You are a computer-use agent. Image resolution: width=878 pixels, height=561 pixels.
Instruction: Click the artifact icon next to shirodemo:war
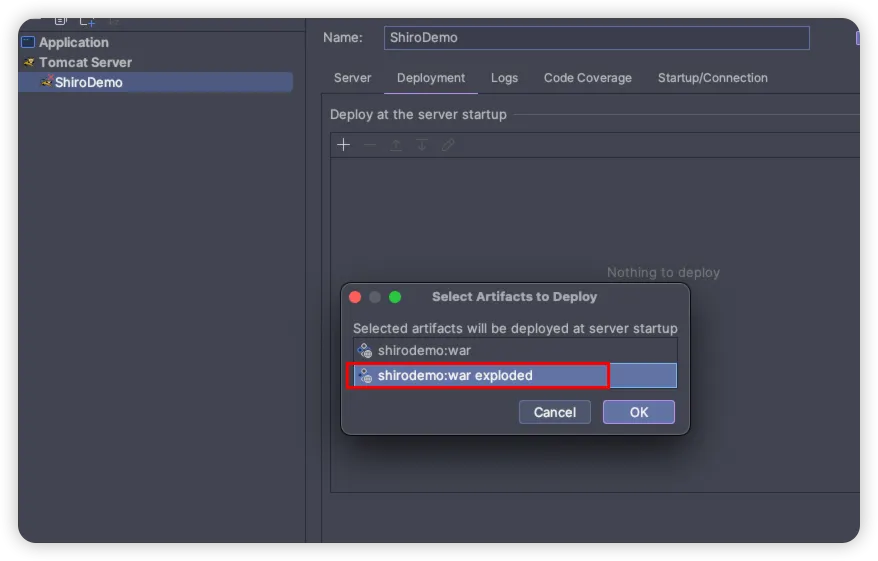pos(365,350)
